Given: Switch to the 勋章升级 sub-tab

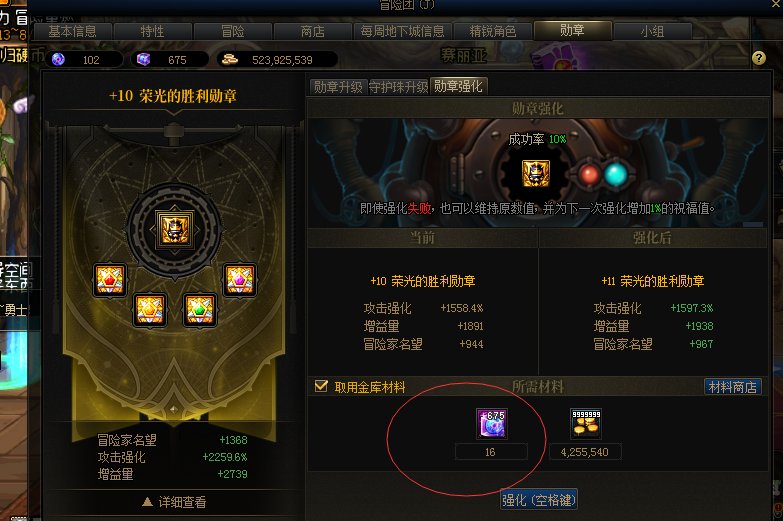Looking at the screenshot, I should (338, 87).
